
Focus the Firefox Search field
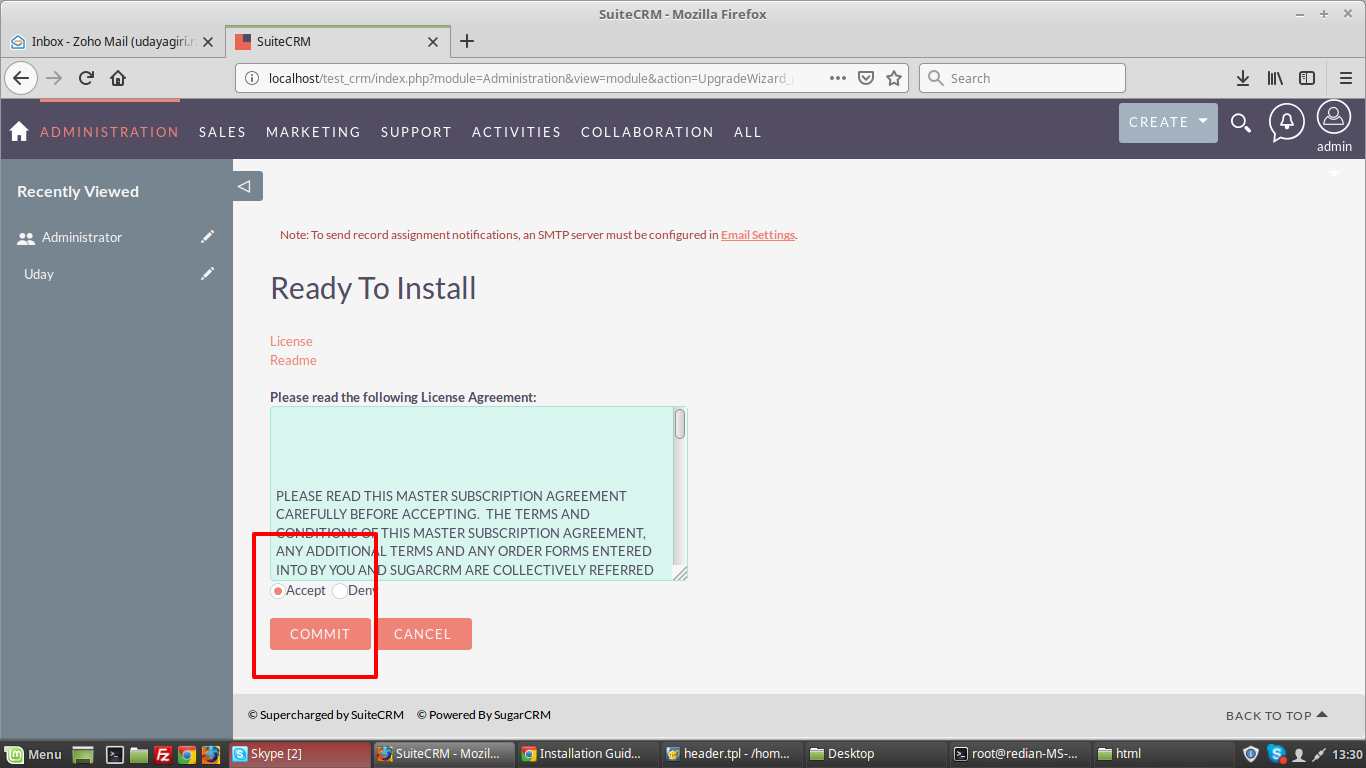[1022, 78]
